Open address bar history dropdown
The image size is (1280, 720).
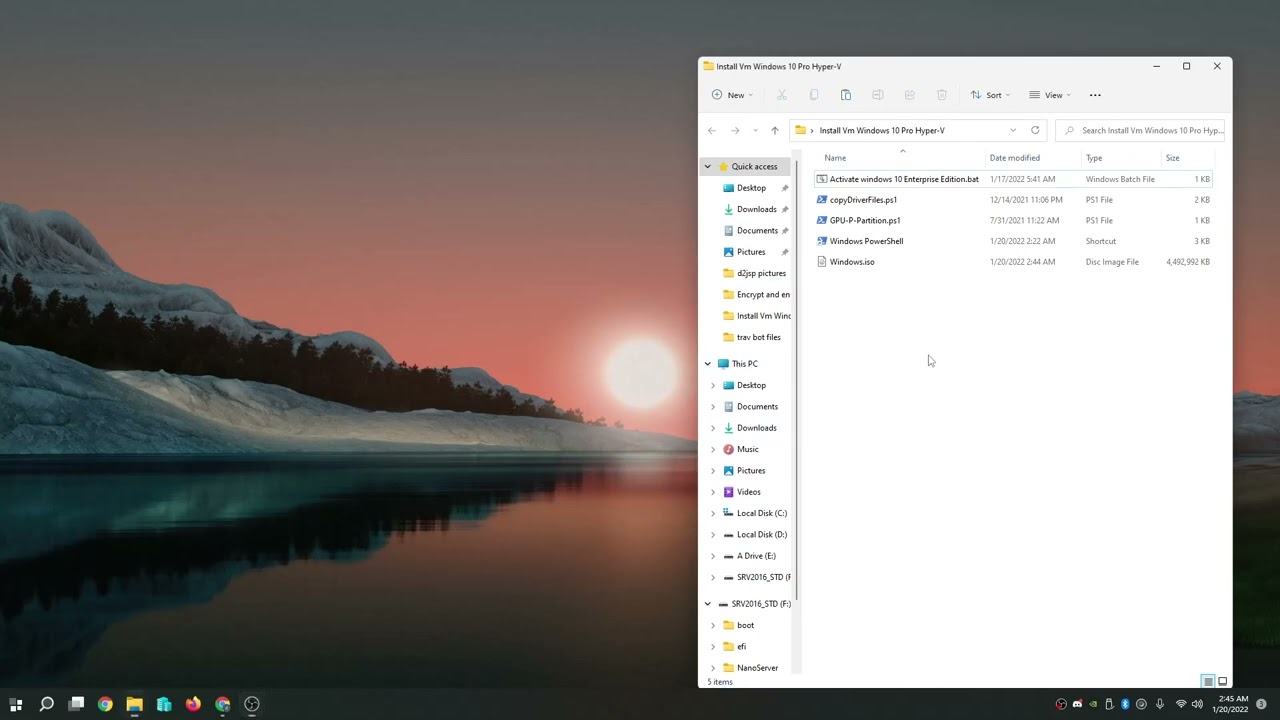coord(1013,130)
